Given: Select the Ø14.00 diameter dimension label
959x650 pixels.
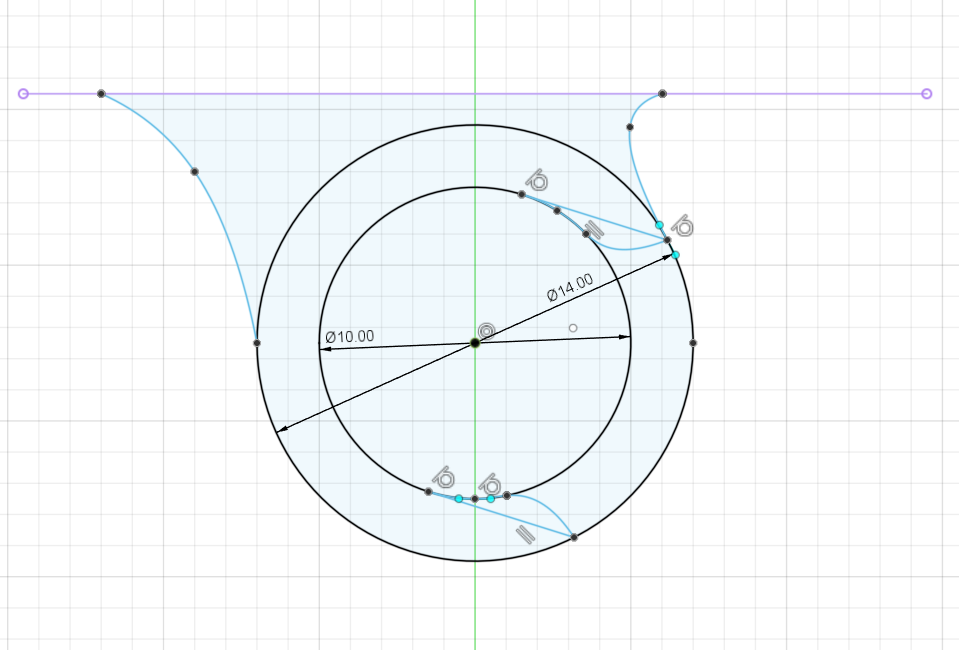Looking at the screenshot, I should [x=569, y=288].
